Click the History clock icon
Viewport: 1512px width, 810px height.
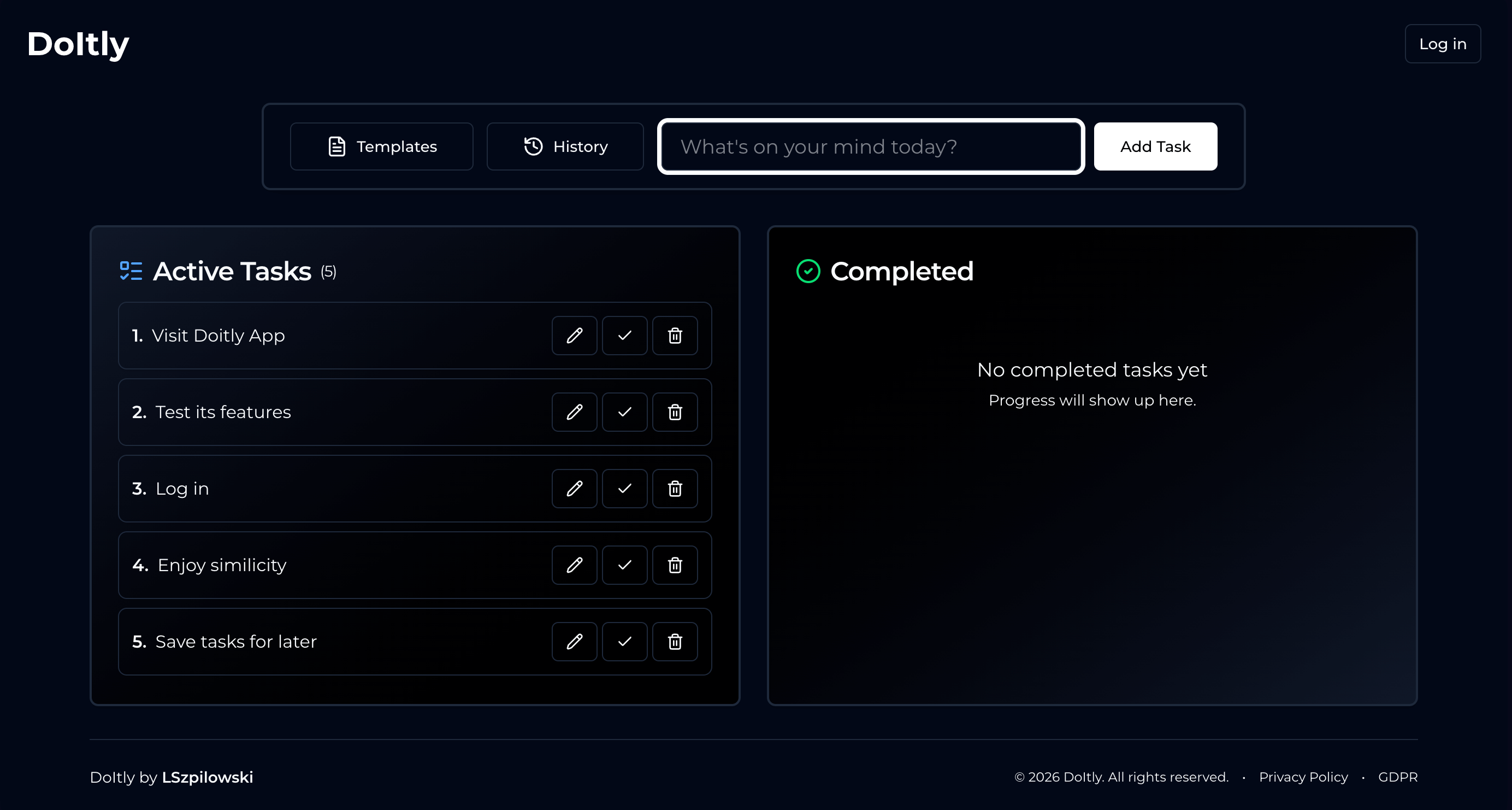pyautogui.click(x=533, y=146)
